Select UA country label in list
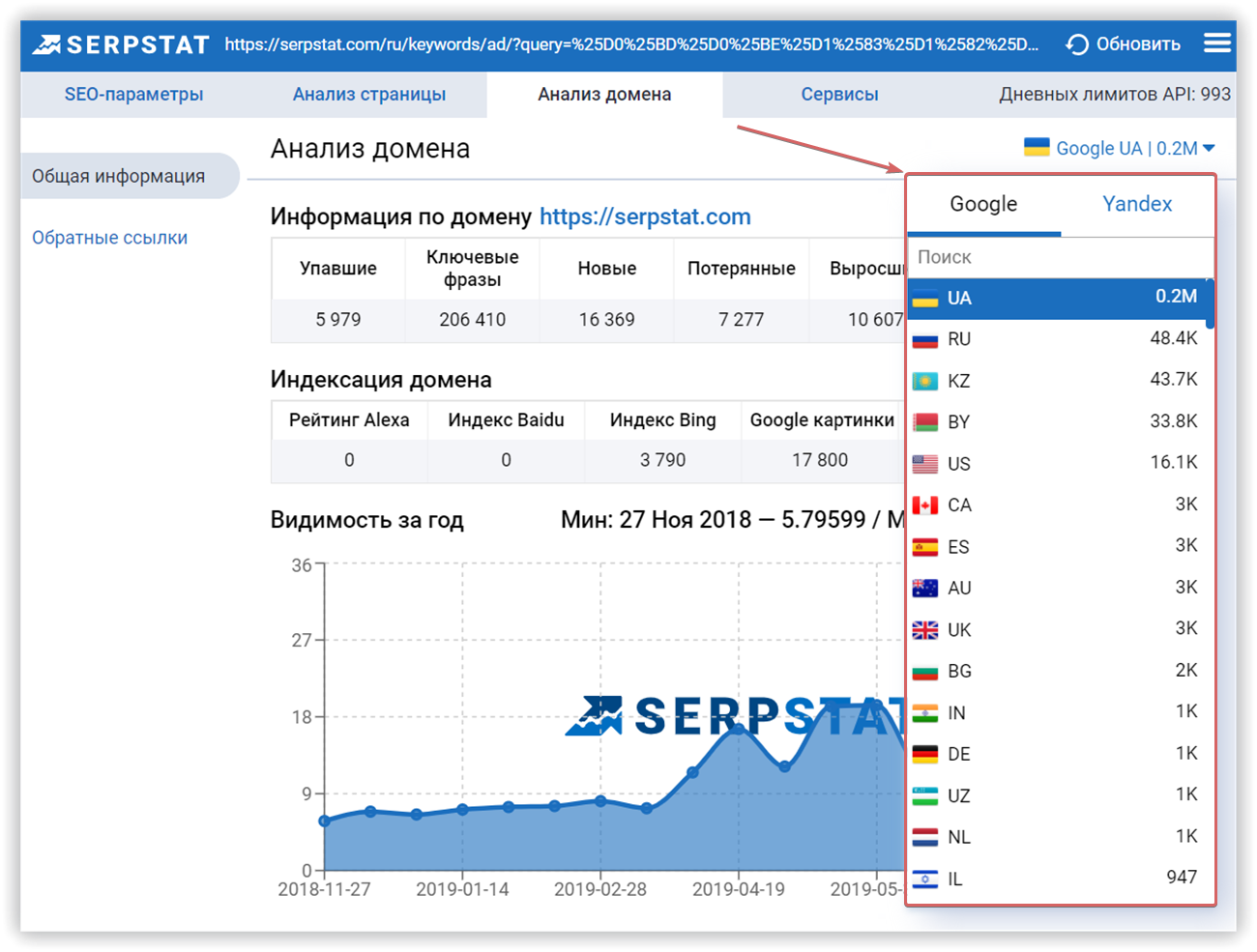Screen dimensions: 1257x952 [x=959, y=298]
